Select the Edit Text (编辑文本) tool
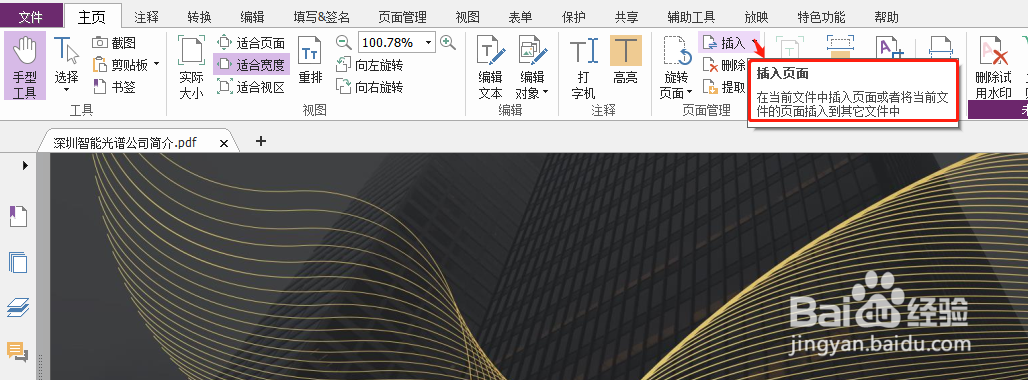Screen dimensions: 1028x380 [x=490, y=67]
